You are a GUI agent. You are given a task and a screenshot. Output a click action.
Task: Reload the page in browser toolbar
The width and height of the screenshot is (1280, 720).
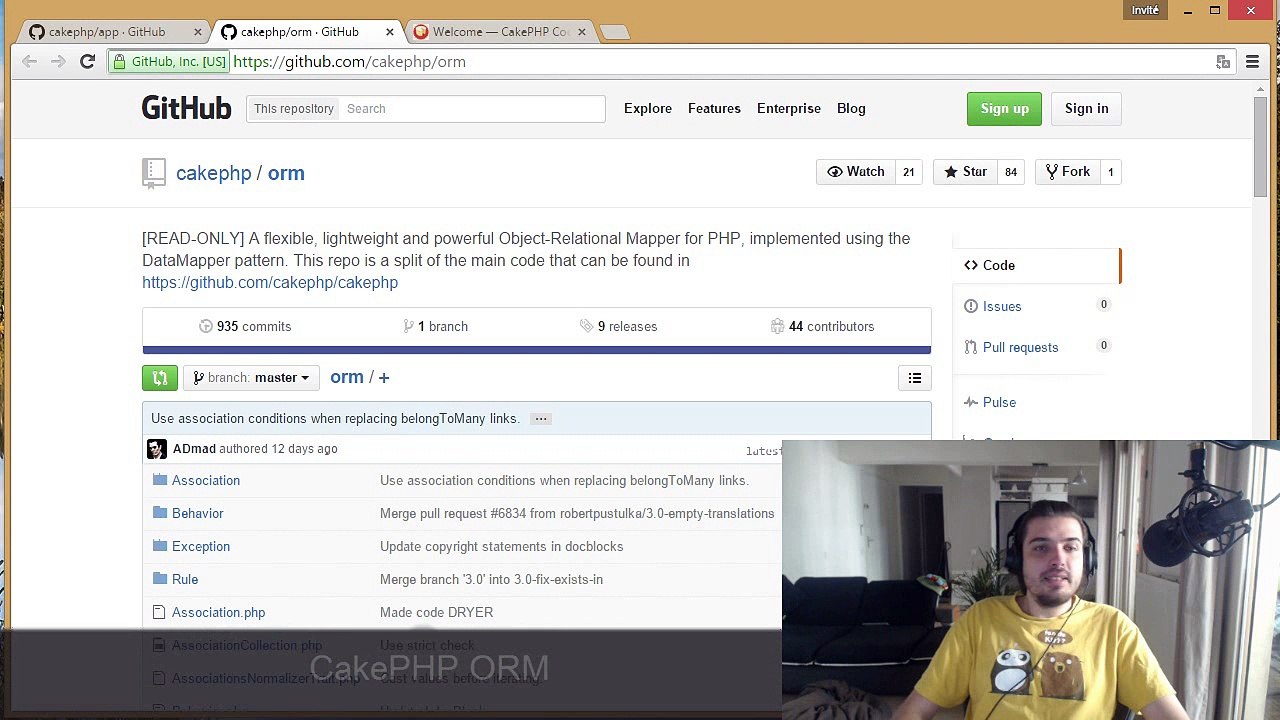pyautogui.click(x=87, y=62)
